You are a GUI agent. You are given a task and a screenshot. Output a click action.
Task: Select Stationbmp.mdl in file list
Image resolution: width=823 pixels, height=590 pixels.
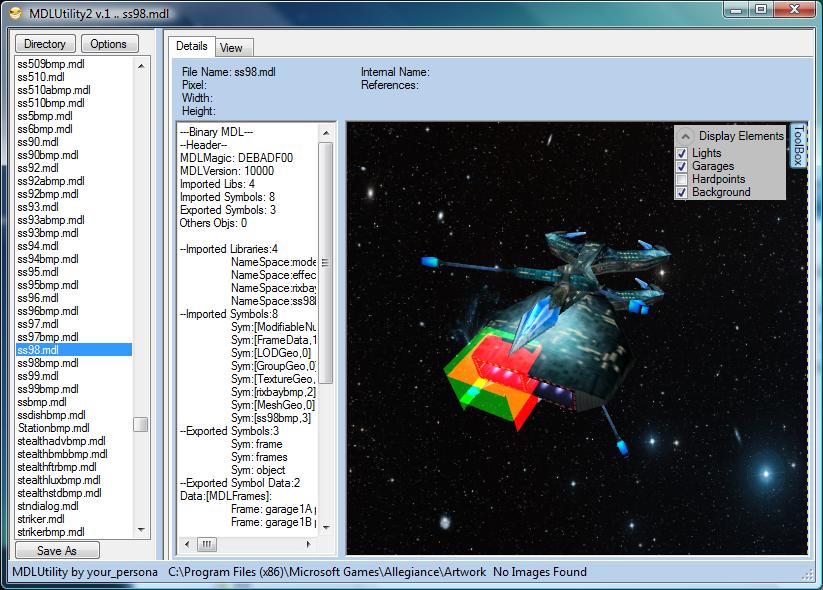coord(54,428)
